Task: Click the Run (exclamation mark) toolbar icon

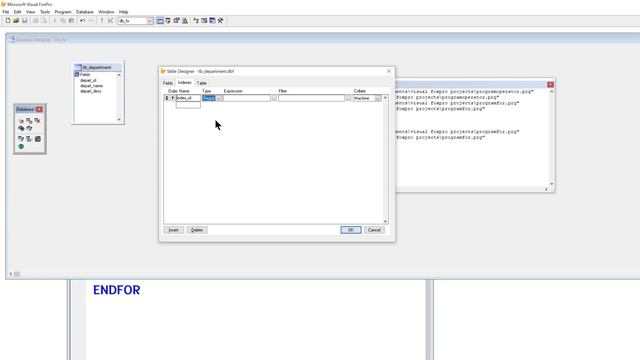Action: [102, 20]
